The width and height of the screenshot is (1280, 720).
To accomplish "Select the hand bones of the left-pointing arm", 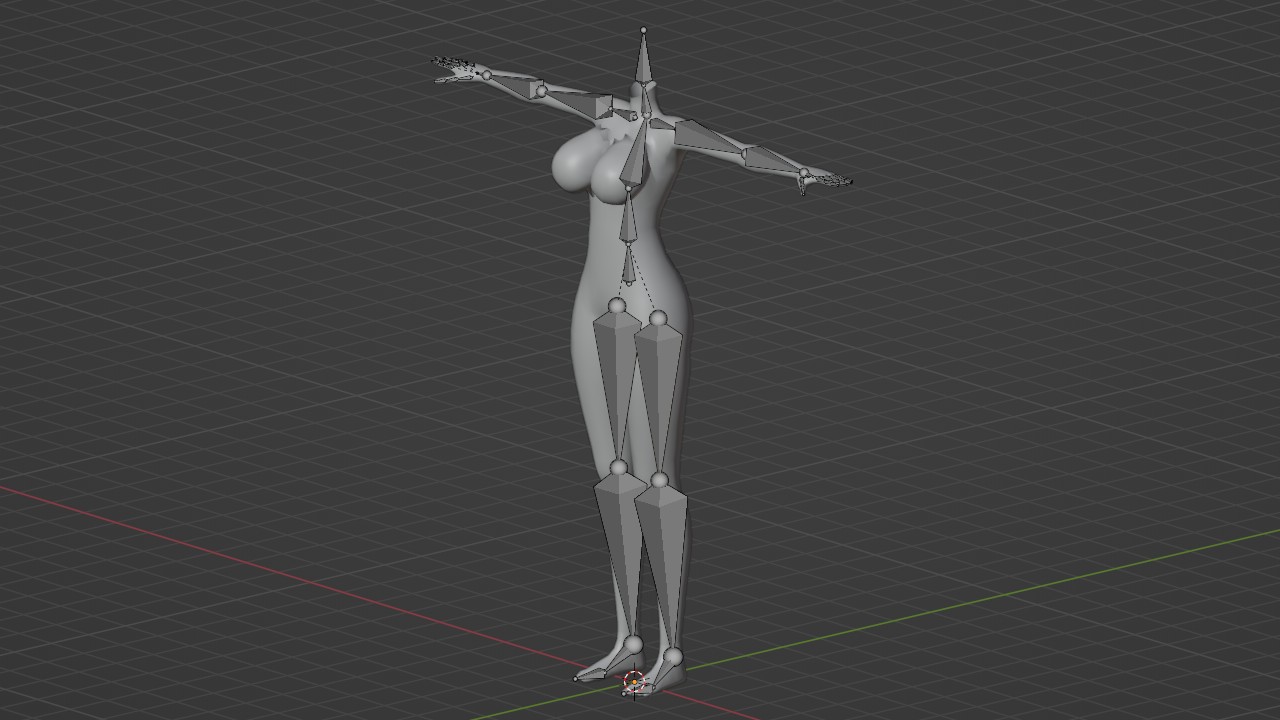I will click(455, 69).
